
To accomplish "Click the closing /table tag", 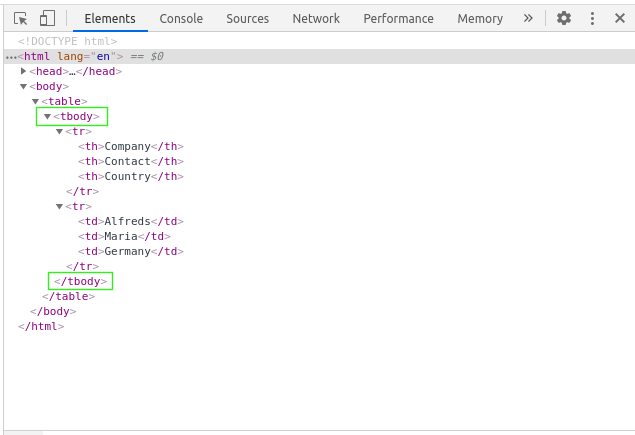I will [68, 296].
